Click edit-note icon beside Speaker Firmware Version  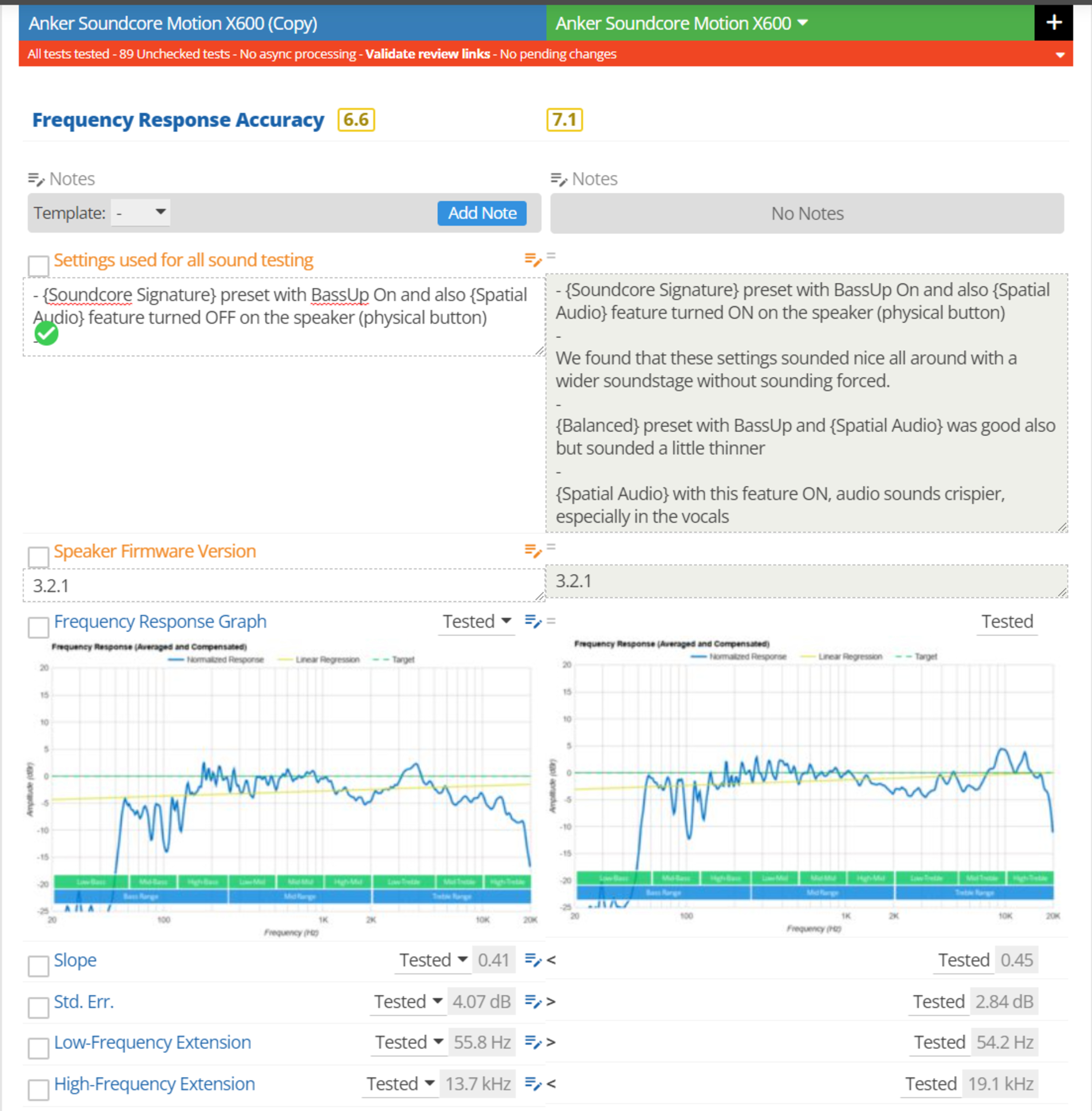(532, 551)
